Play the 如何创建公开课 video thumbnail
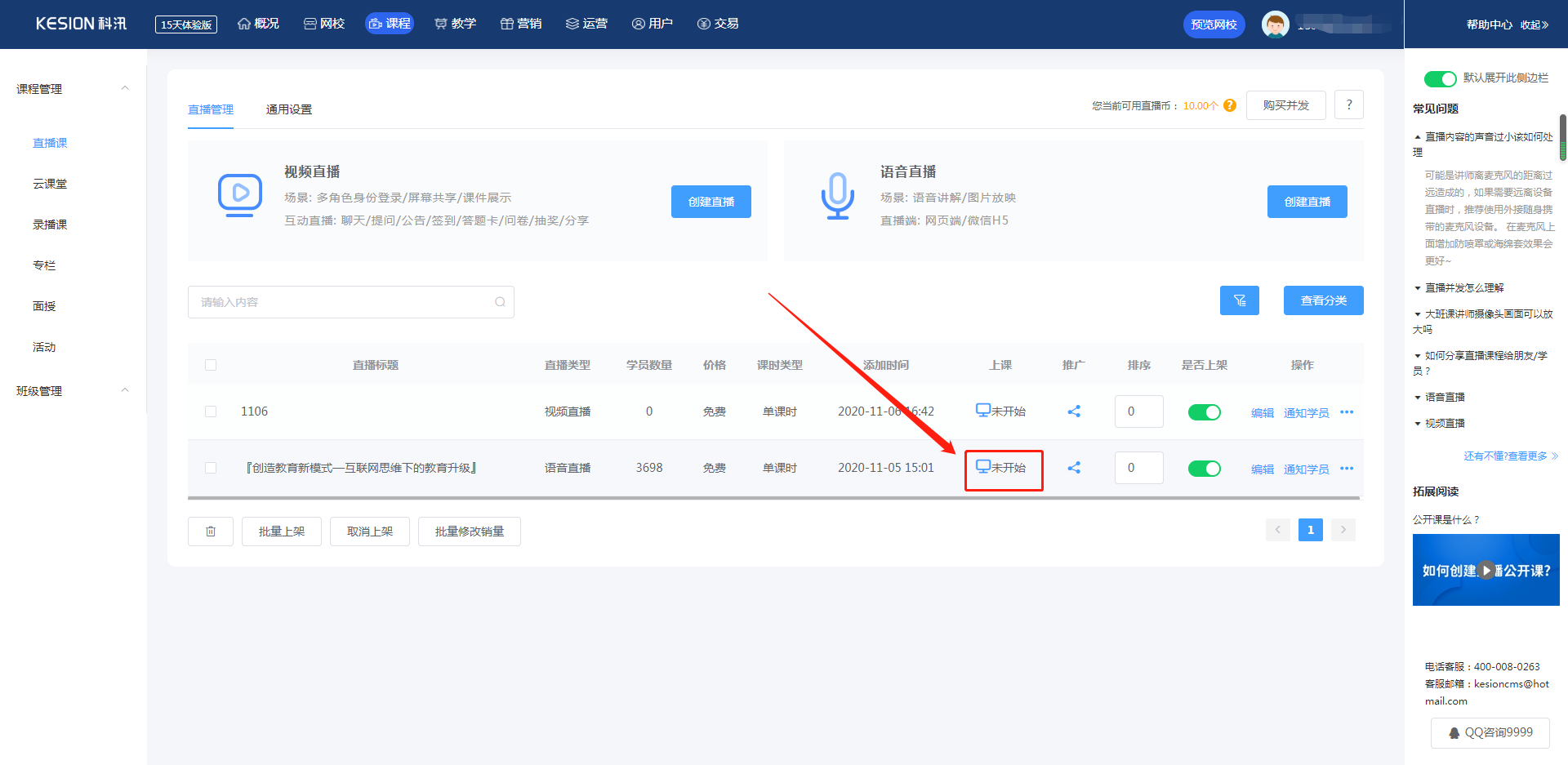This screenshot has height=765, width=1568. (1486, 570)
